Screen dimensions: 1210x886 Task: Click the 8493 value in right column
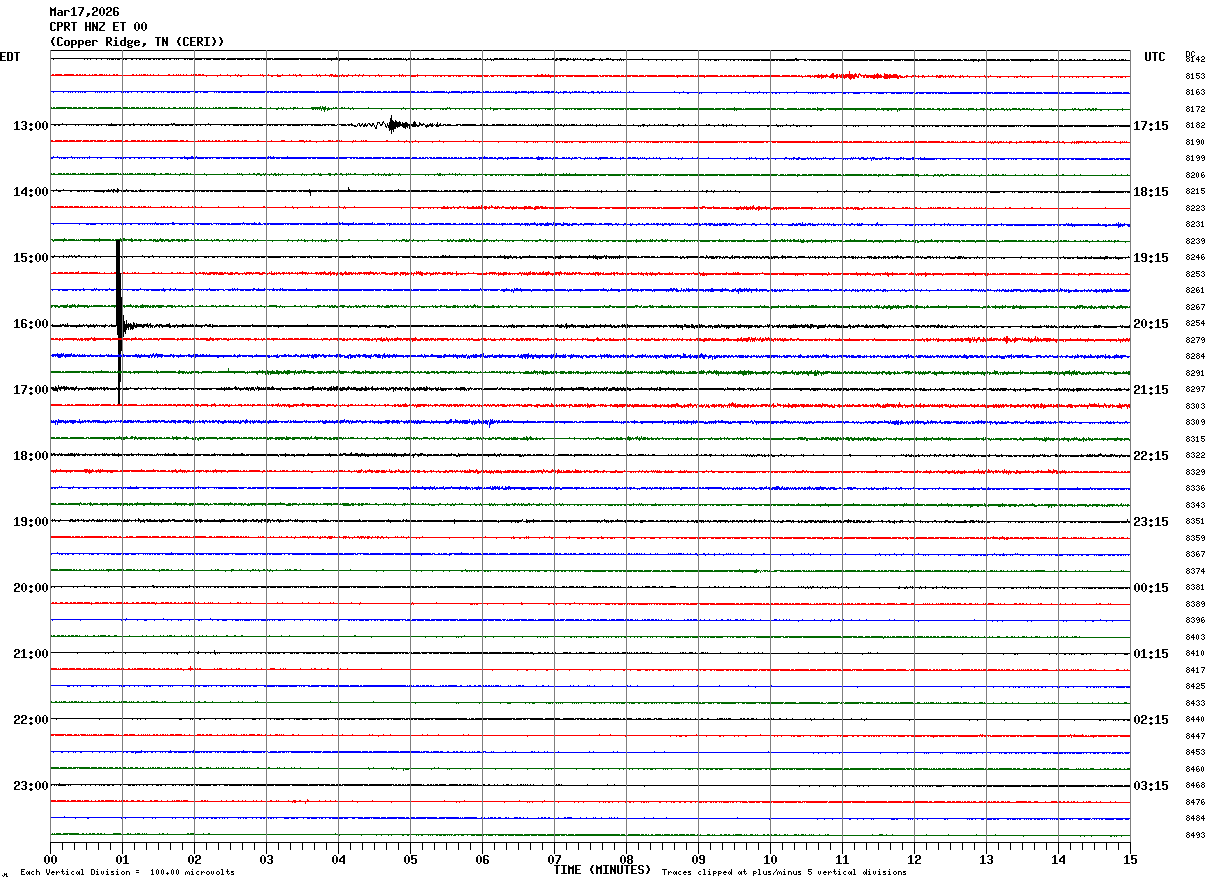pos(1195,836)
